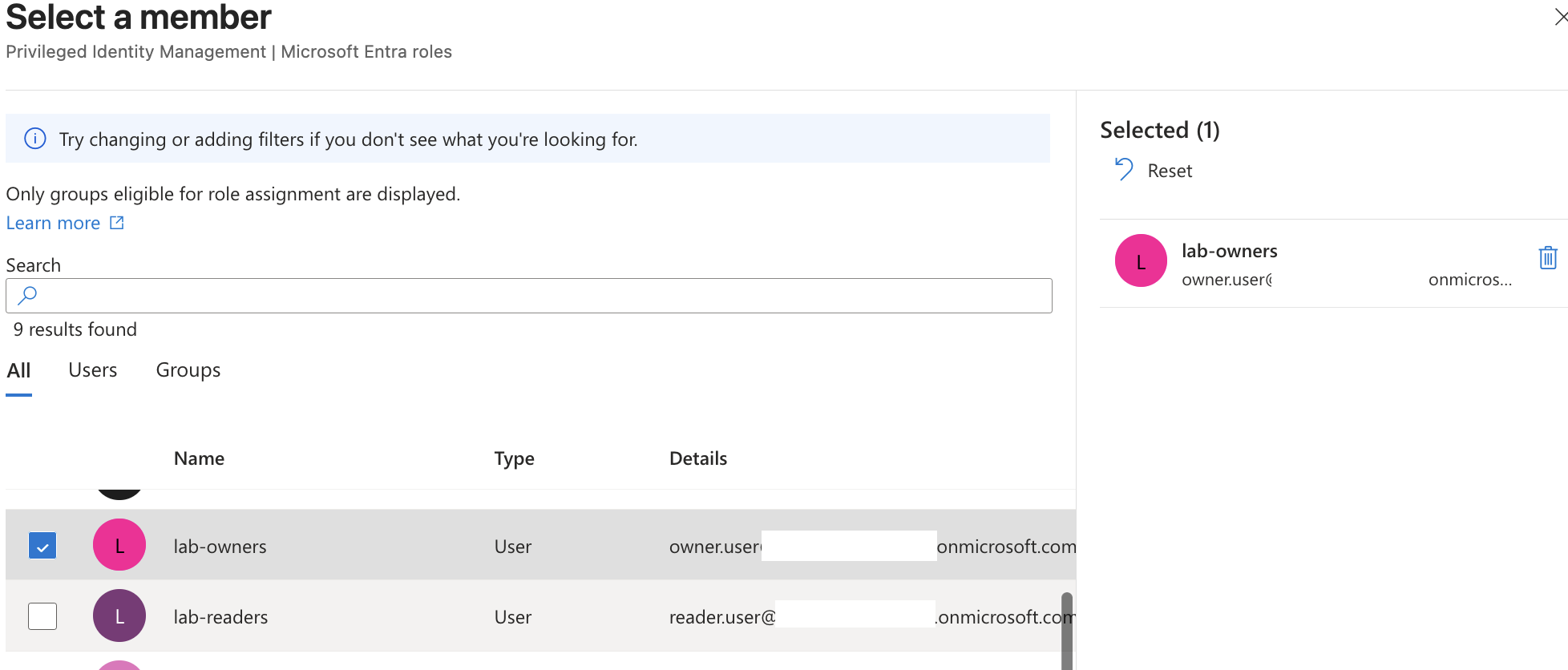Click the Reset button text
The width and height of the screenshot is (1568, 670).
pyautogui.click(x=1170, y=171)
